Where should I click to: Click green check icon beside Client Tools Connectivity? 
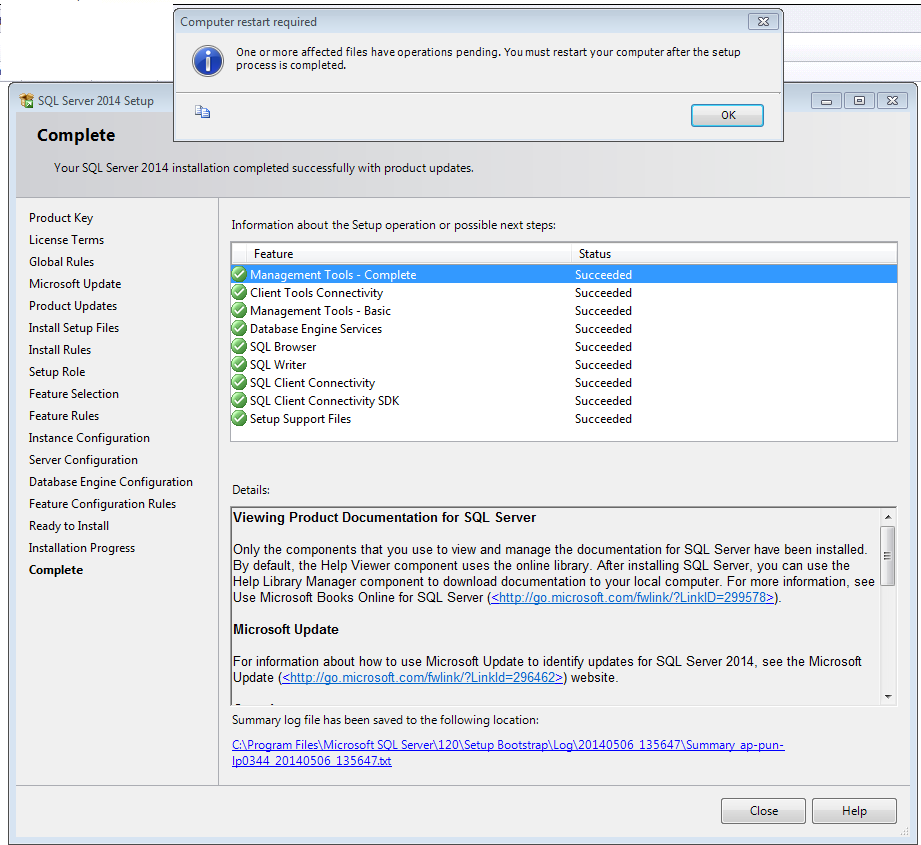point(238,292)
